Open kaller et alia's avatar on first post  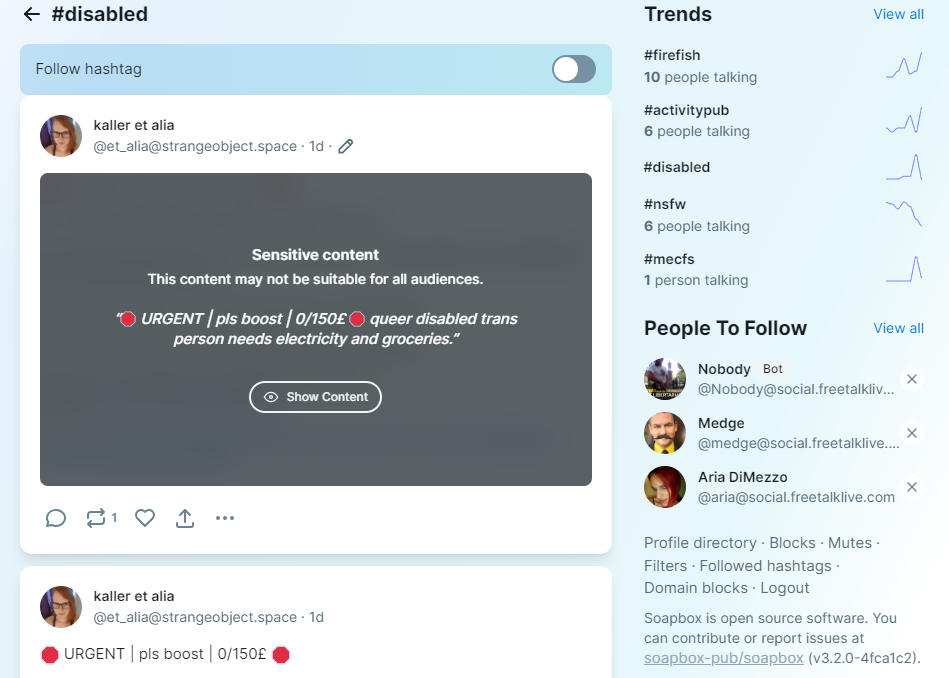[61, 136]
